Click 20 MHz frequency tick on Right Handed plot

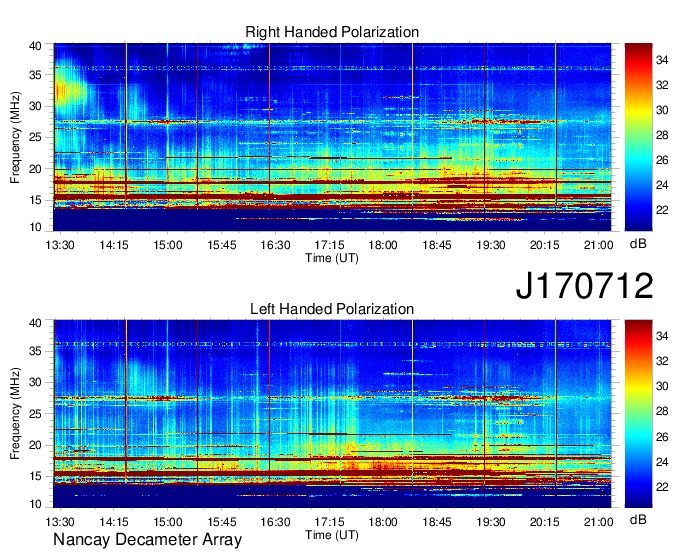pos(35,169)
